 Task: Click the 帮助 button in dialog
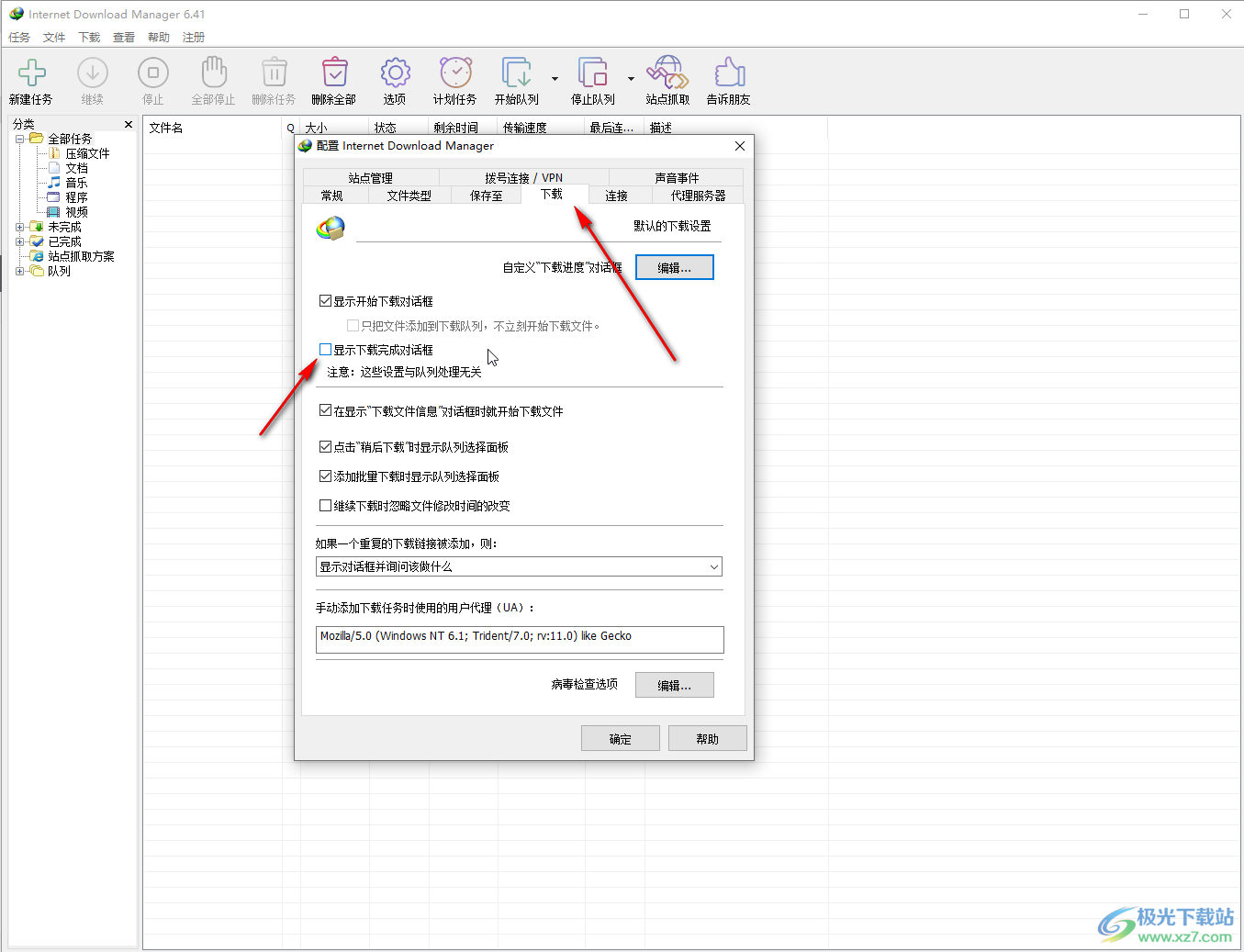(708, 738)
